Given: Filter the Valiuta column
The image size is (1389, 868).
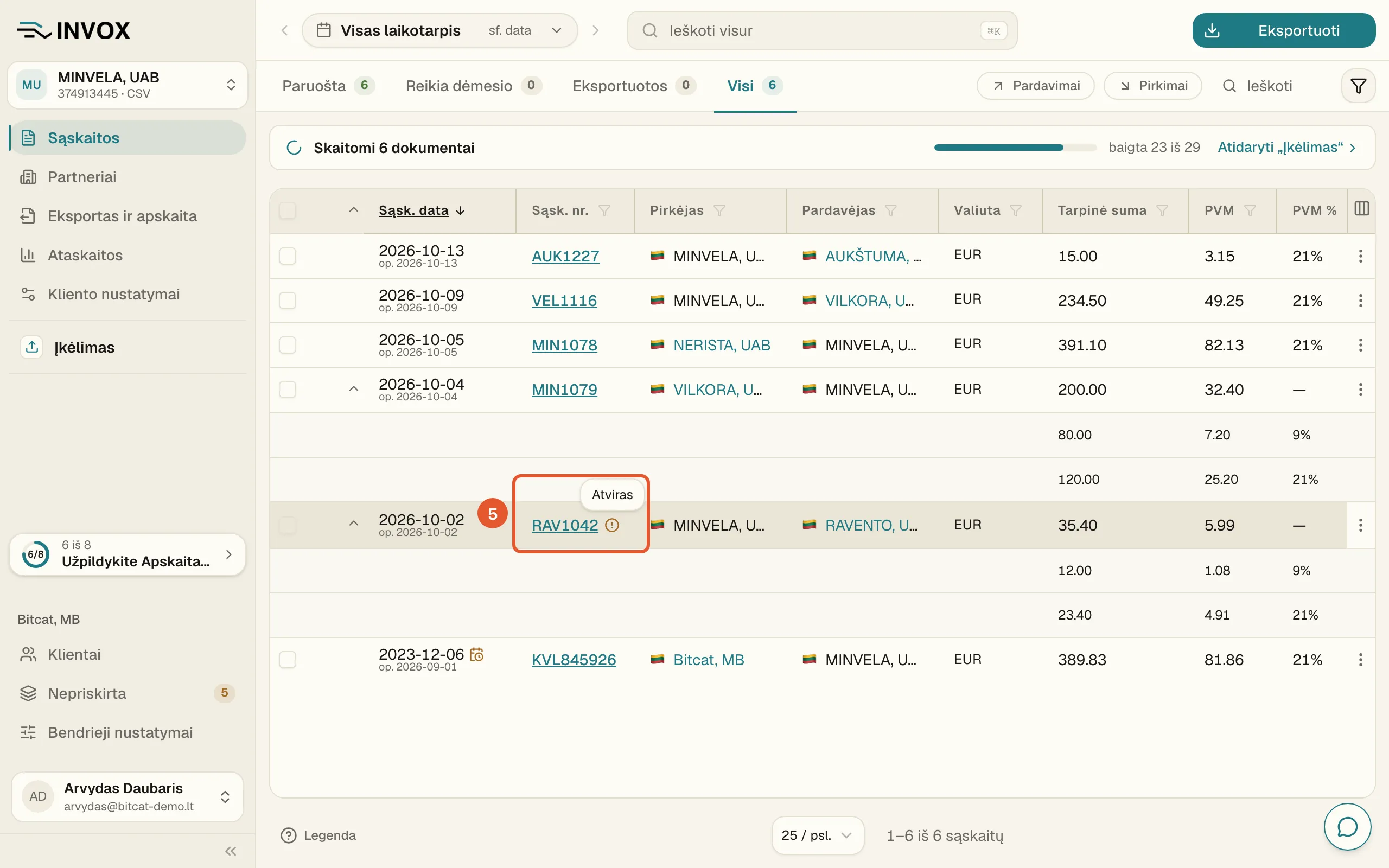Looking at the screenshot, I should (1015, 210).
